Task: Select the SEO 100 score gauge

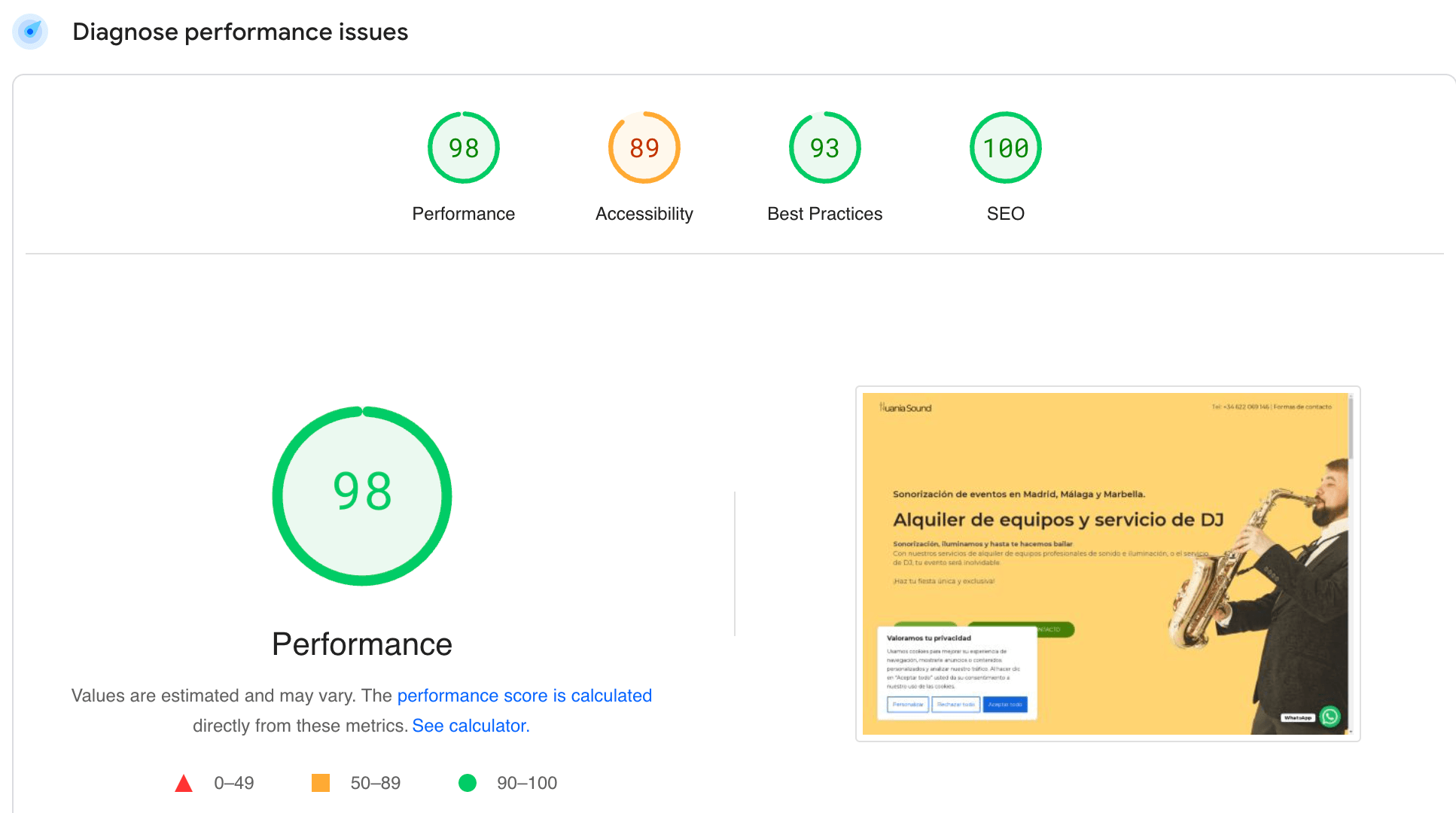Action: tap(1005, 148)
